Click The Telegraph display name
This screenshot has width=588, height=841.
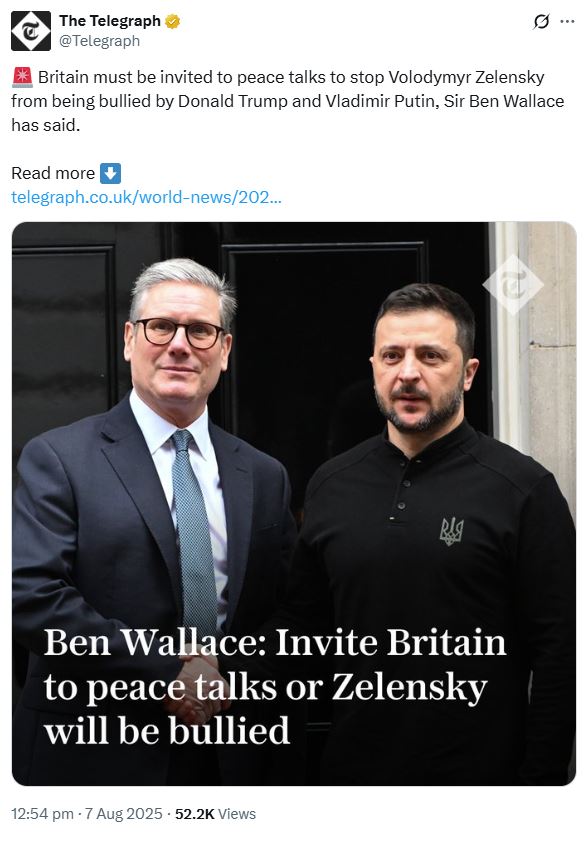coord(110,21)
